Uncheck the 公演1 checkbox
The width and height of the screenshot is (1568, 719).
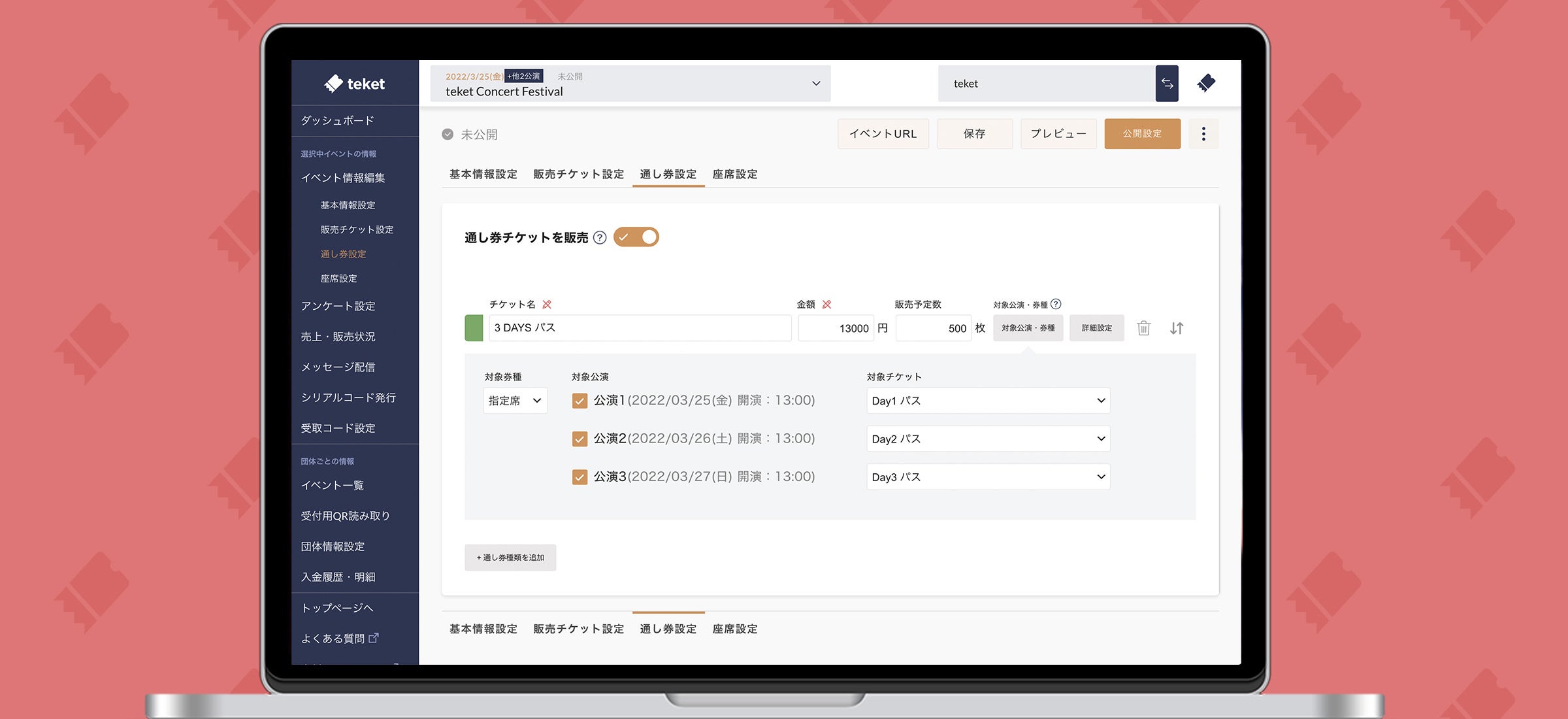[x=580, y=401]
